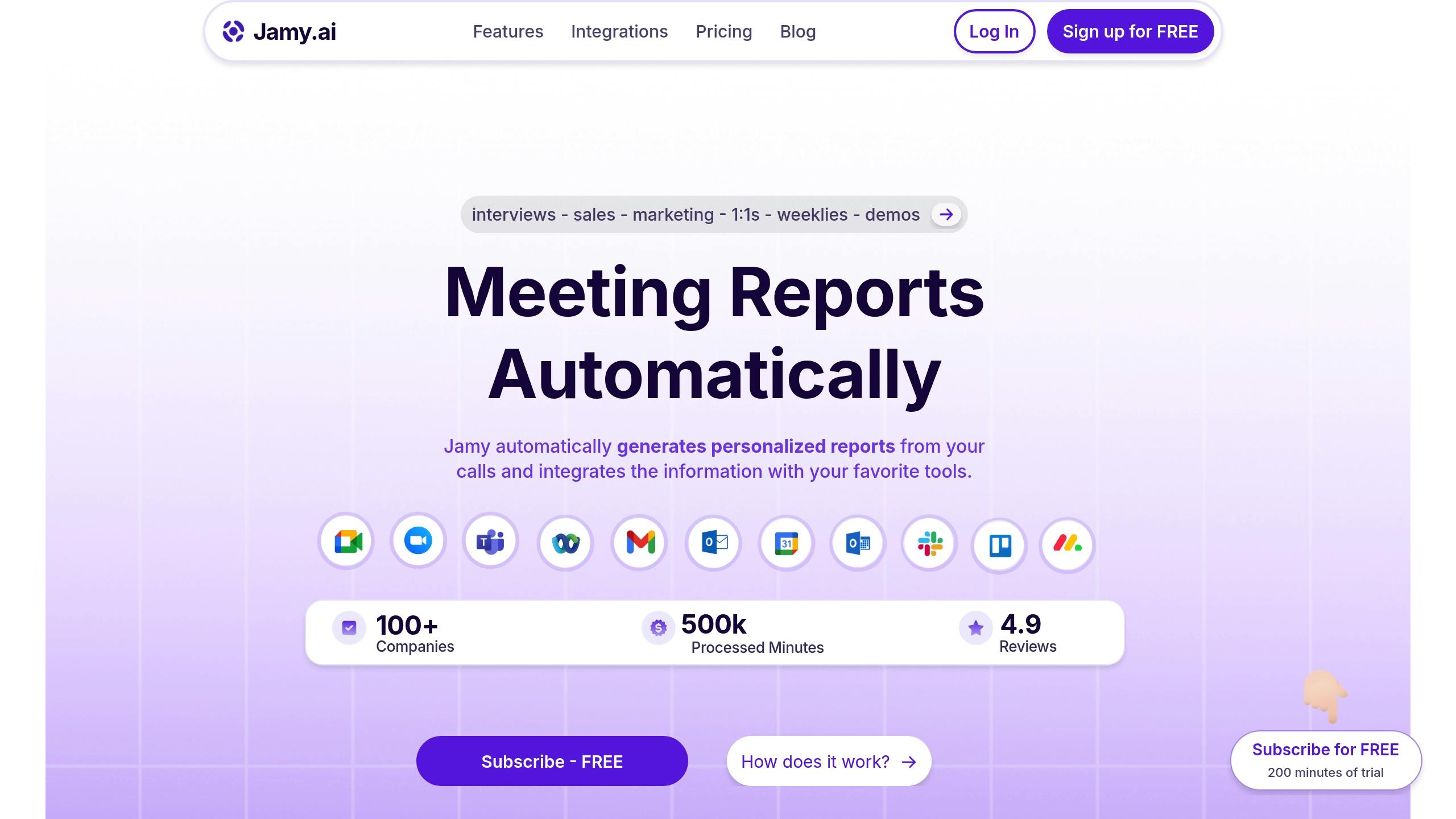
Task: Click the Sign up for FREE button
Action: [1131, 31]
